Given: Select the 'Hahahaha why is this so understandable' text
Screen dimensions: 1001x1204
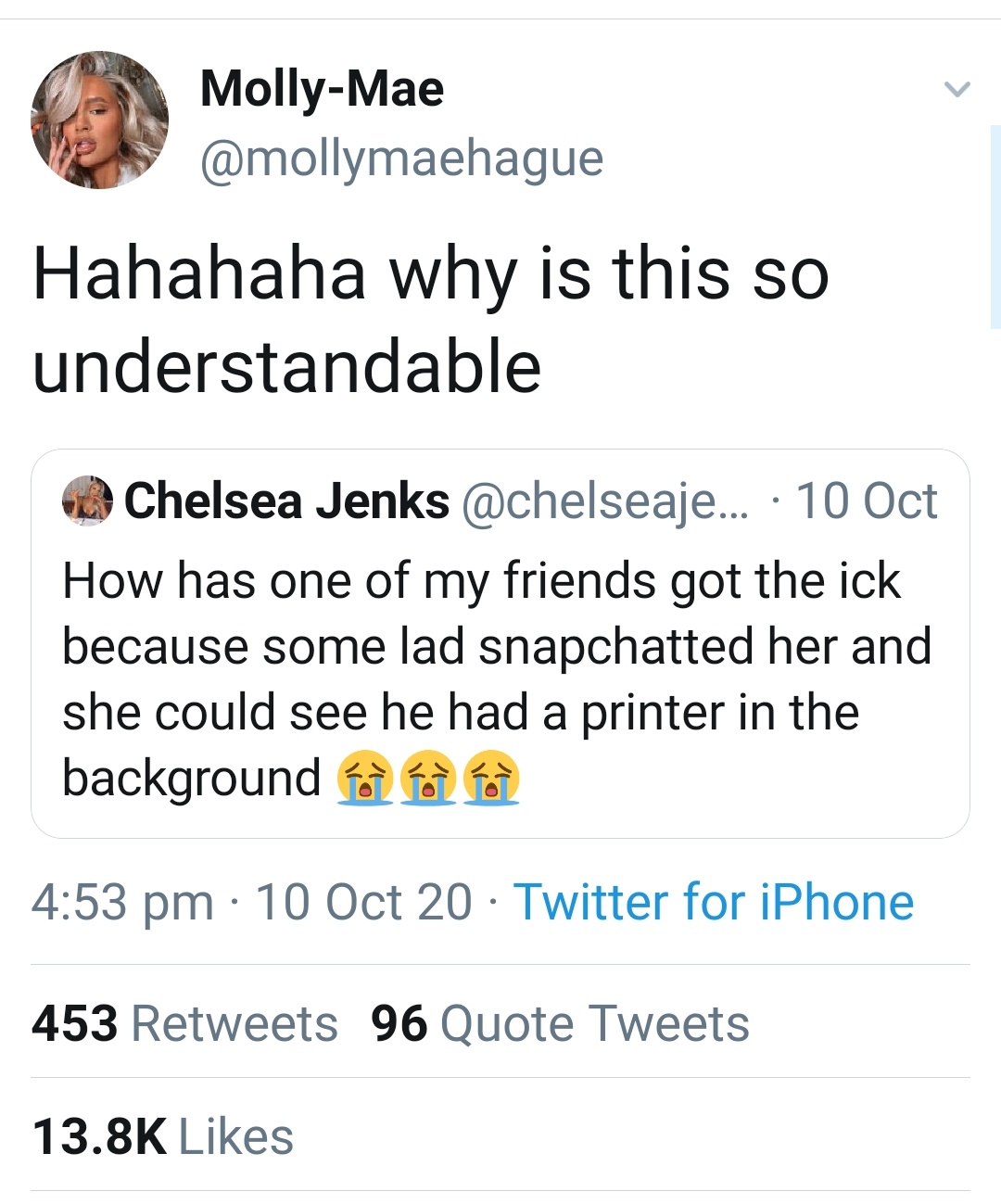Looking at the screenshot, I should tap(430, 320).
